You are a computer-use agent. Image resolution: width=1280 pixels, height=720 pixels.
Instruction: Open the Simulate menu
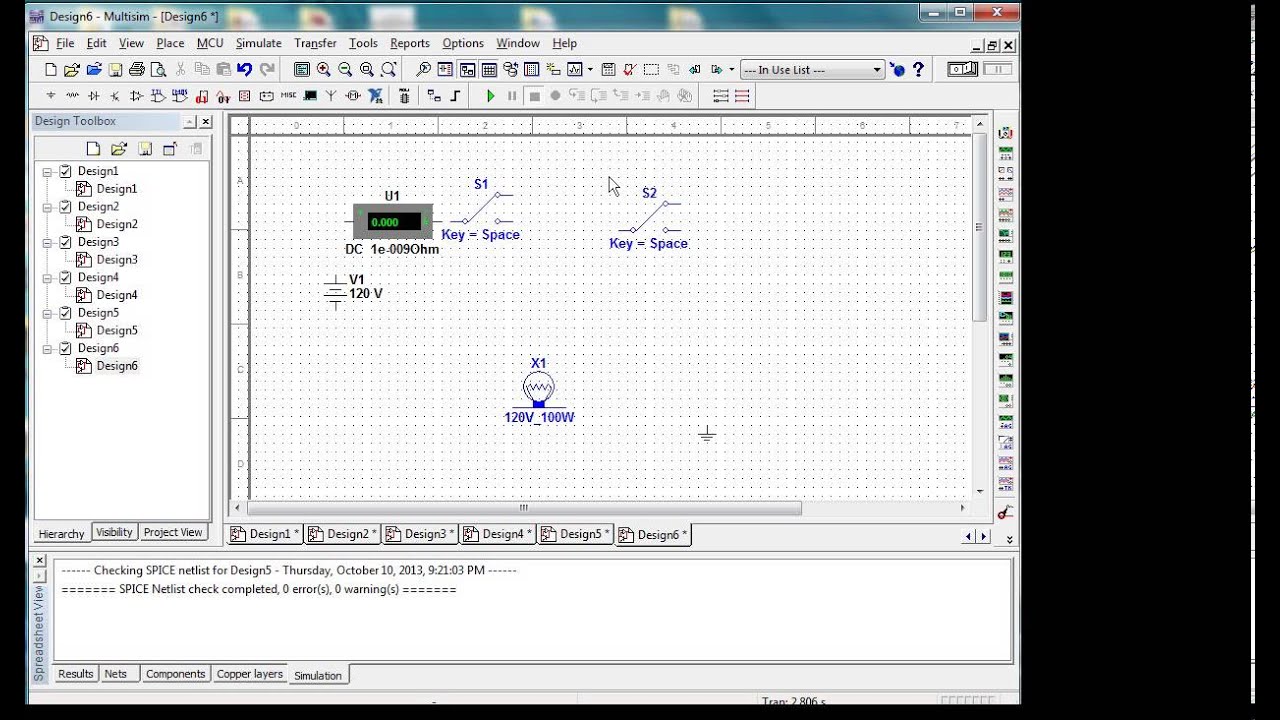pyautogui.click(x=258, y=43)
